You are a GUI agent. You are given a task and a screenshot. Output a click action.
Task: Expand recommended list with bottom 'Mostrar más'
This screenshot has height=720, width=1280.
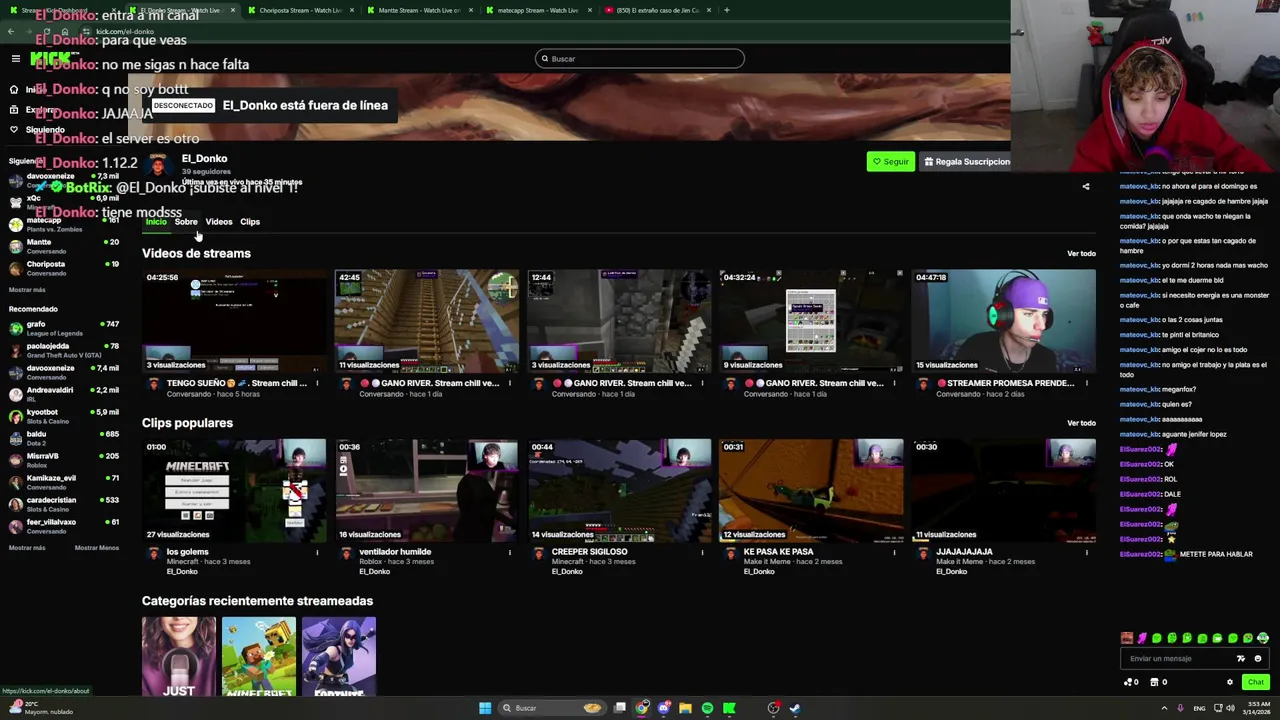(27, 548)
